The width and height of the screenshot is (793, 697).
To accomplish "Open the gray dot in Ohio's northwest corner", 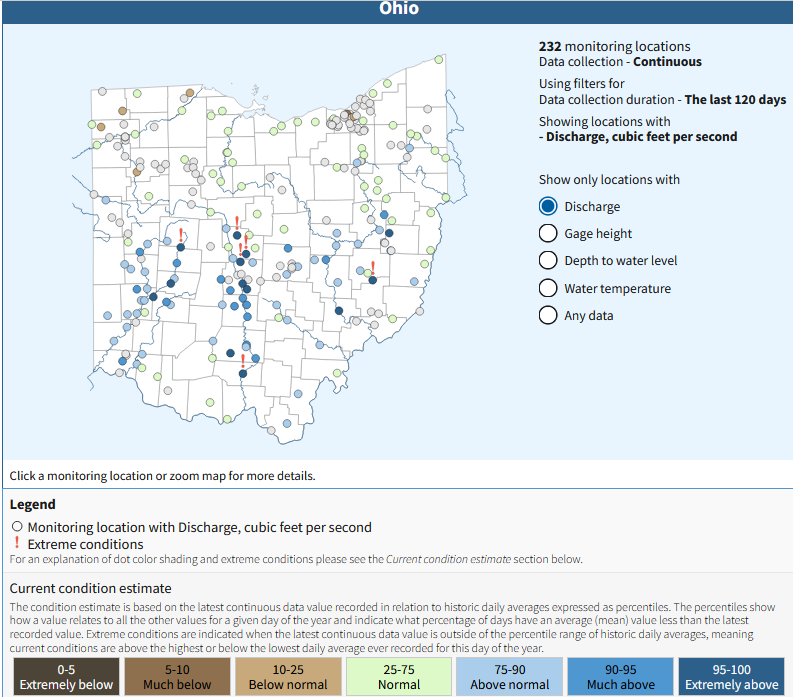I will pyautogui.click(x=102, y=92).
